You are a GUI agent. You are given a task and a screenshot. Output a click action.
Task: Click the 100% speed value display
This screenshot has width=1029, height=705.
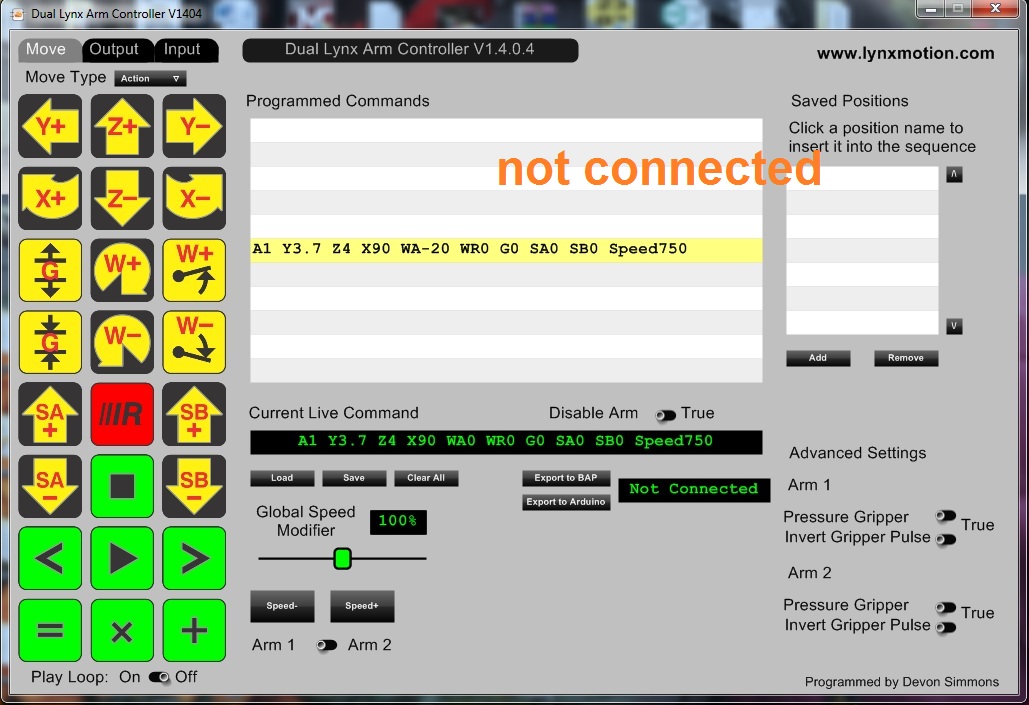[398, 522]
